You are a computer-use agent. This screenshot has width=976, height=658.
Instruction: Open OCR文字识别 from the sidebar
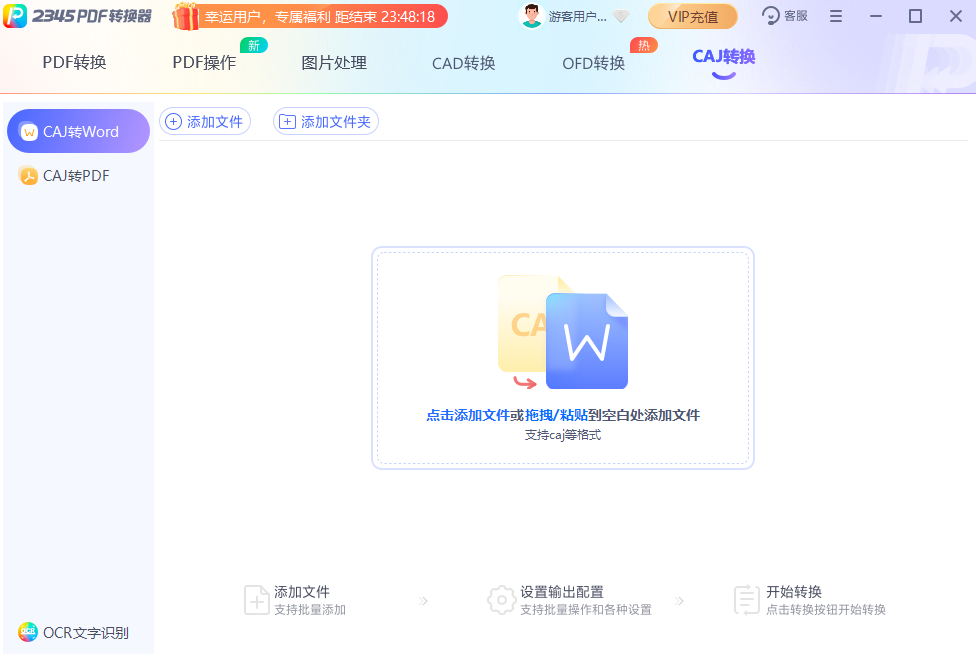tap(78, 632)
